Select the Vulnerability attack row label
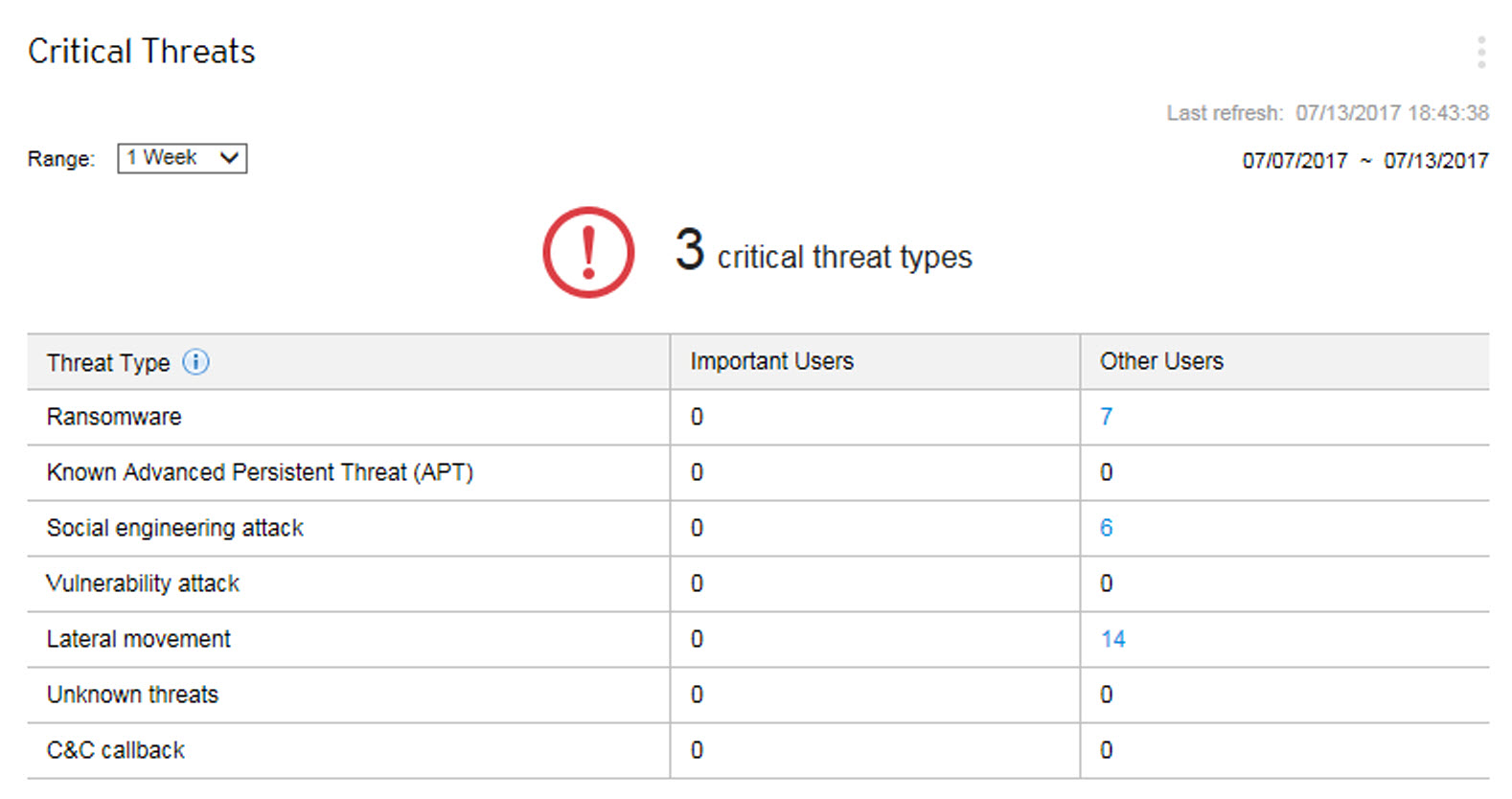This screenshot has height=799, width=1512. (x=143, y=583)
